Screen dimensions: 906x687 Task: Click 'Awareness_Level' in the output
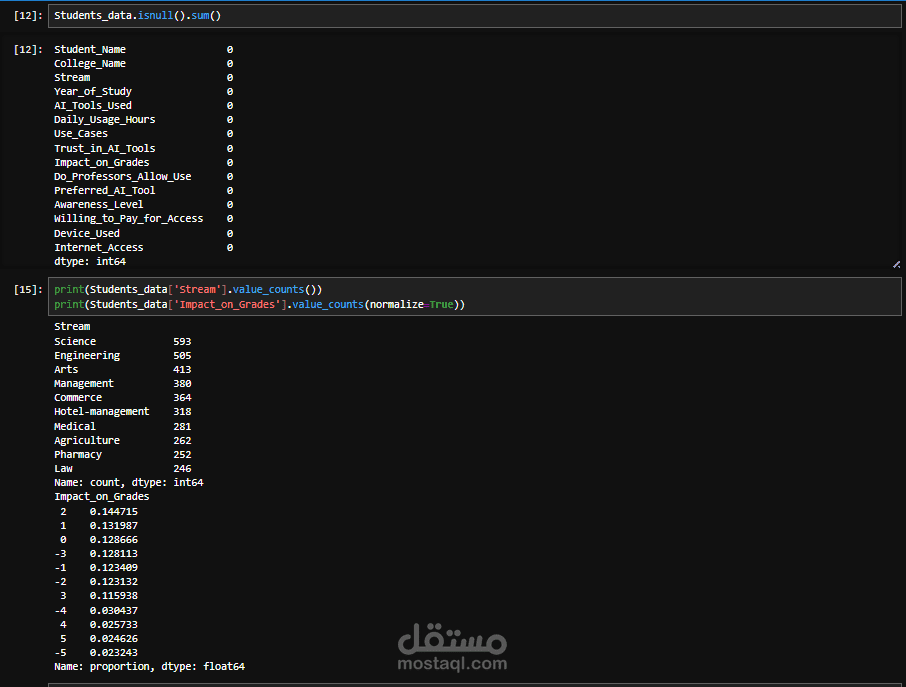coord(99,205)
